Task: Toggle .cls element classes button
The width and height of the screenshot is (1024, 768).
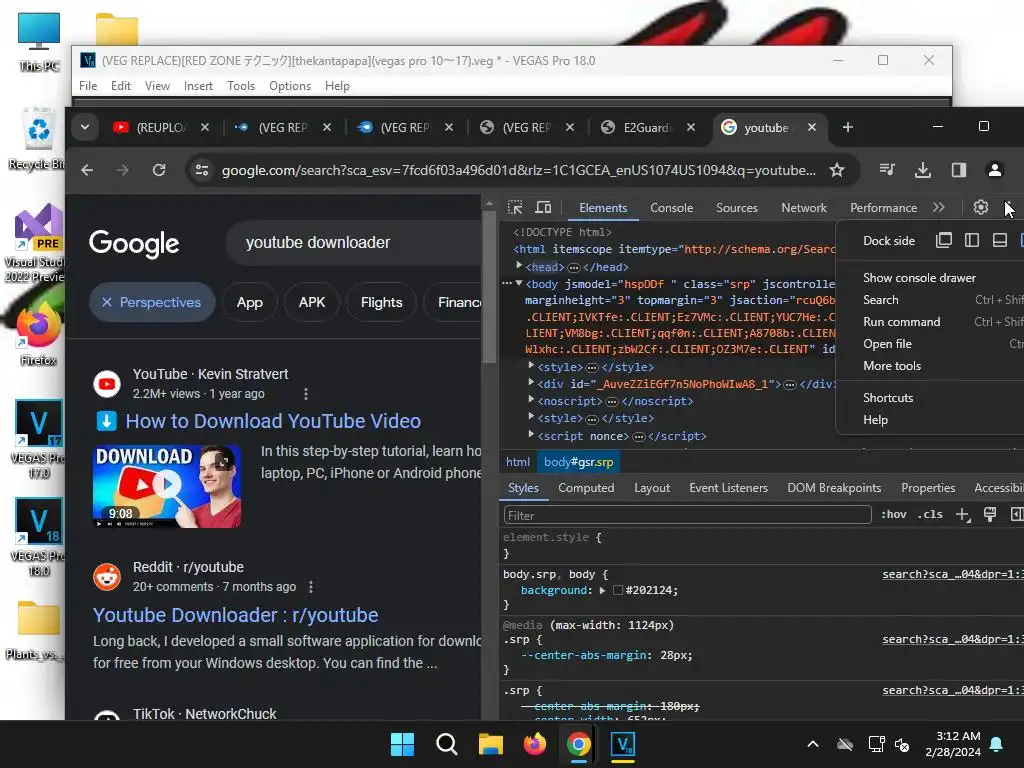Action: [x=930, y=515]
